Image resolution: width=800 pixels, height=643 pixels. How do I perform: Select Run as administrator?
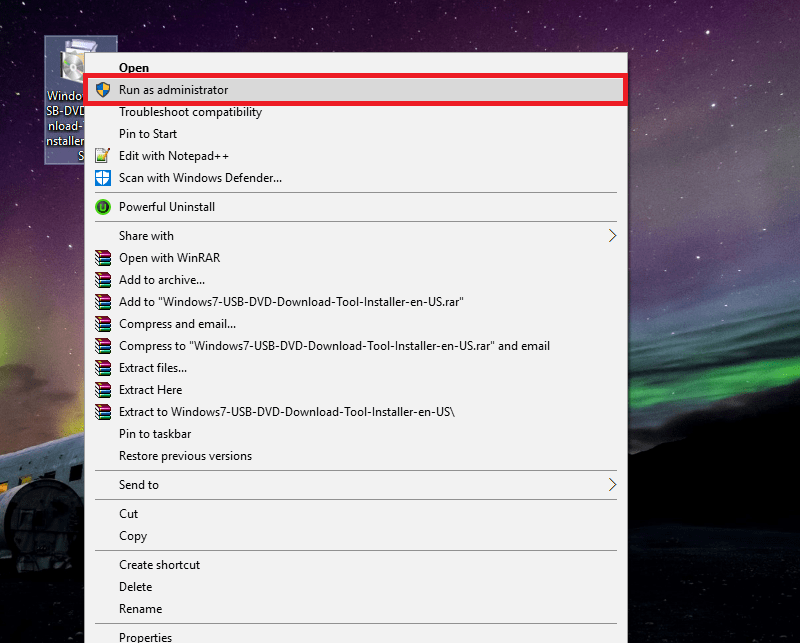tap(356, 90)
